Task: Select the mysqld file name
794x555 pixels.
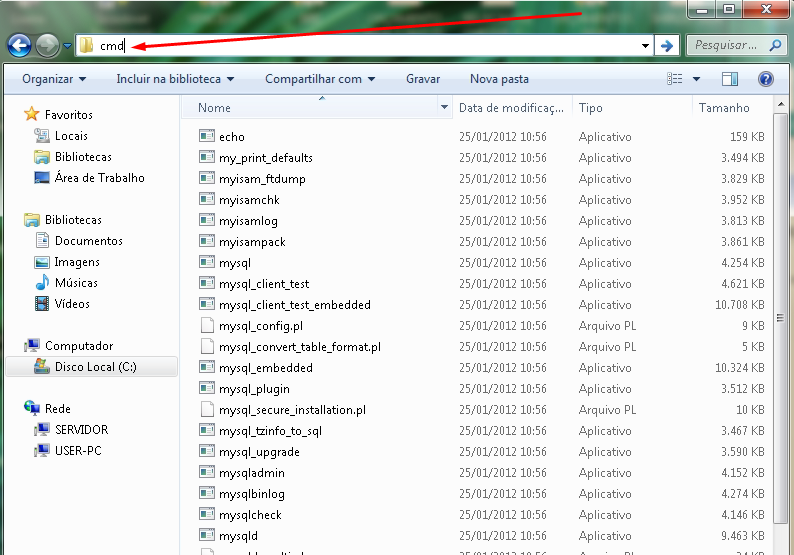Action: 238,536
